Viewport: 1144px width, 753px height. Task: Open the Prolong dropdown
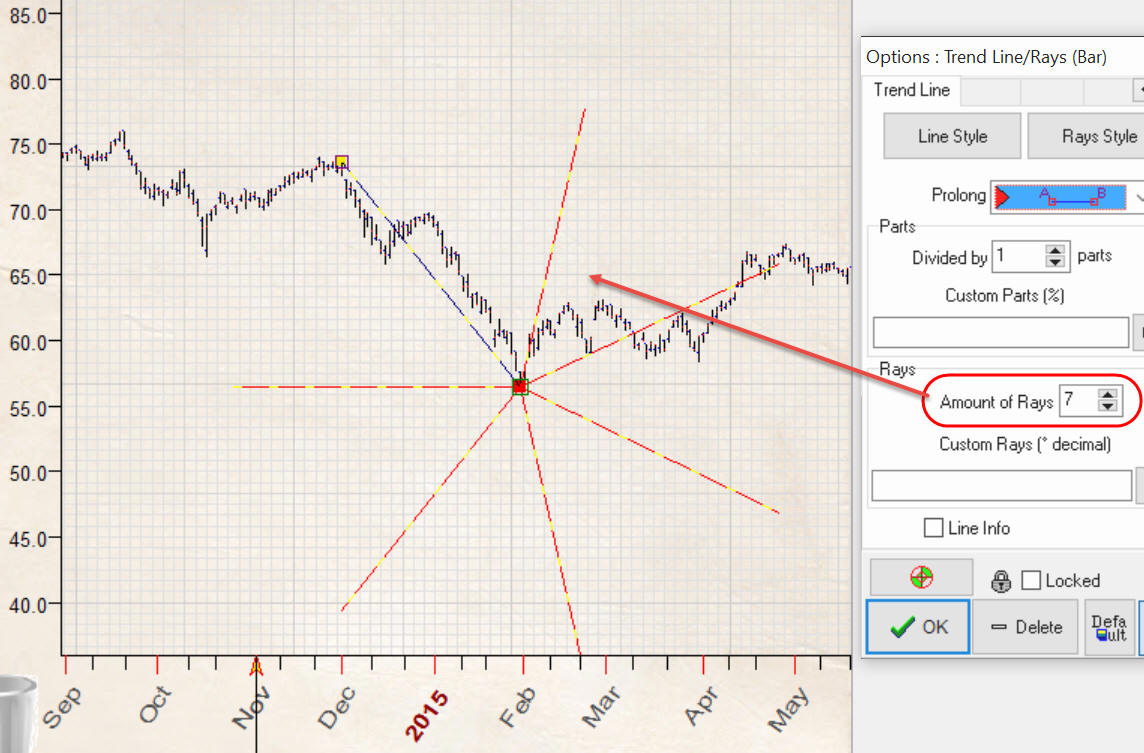(1067, 196)
